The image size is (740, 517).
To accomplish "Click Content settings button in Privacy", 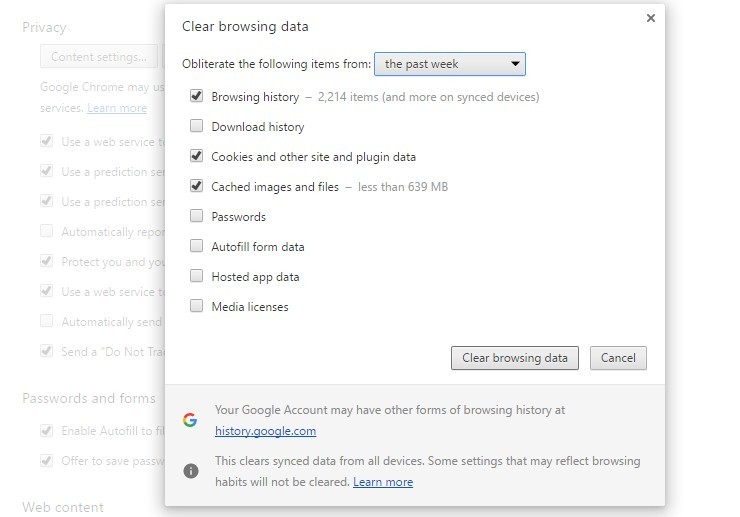I will point(99,57).
